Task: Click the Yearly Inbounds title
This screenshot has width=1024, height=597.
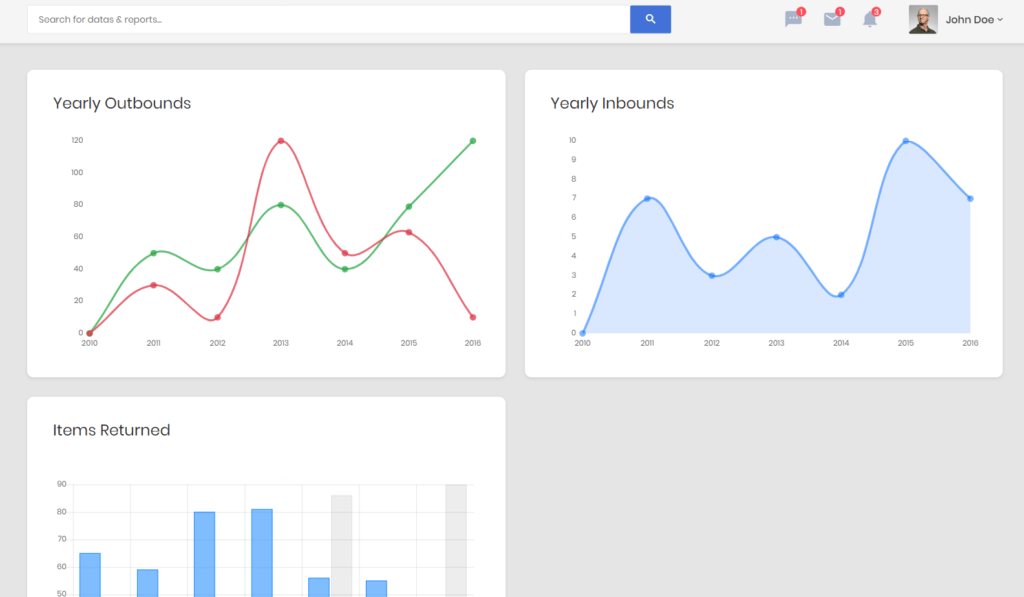Action: pyautogui.click(x=612, y=103)
